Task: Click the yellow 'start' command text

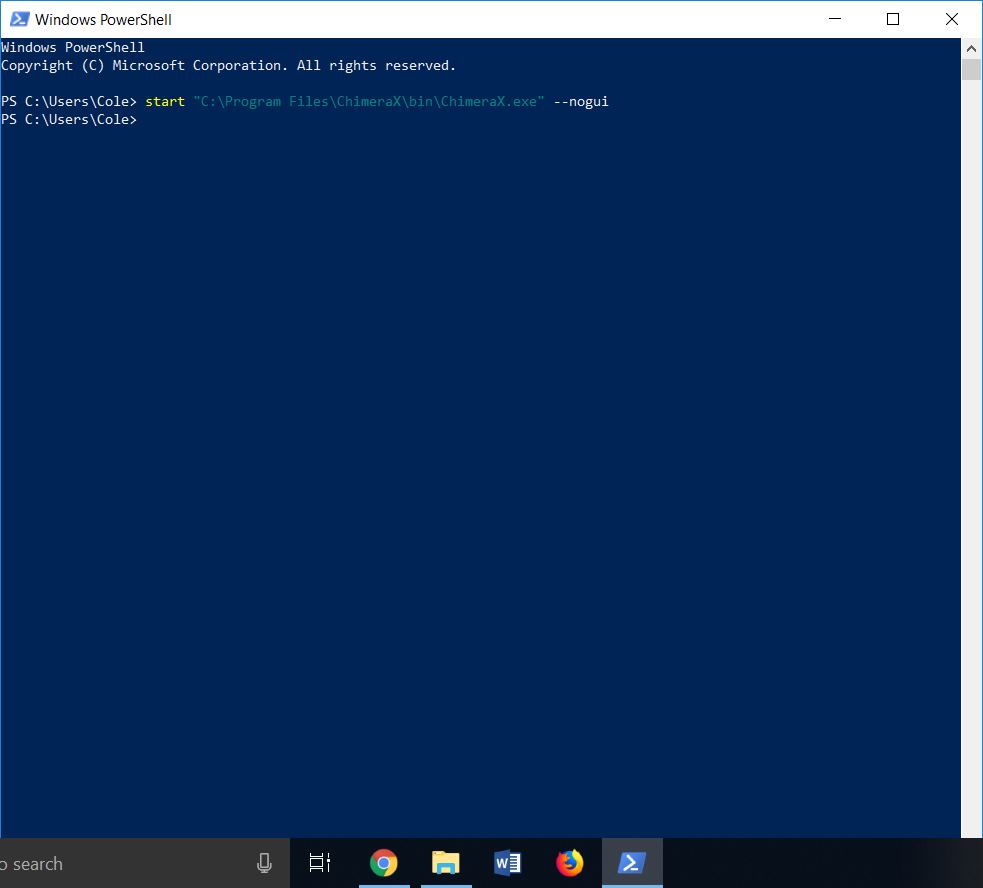Action: (165, 102)
